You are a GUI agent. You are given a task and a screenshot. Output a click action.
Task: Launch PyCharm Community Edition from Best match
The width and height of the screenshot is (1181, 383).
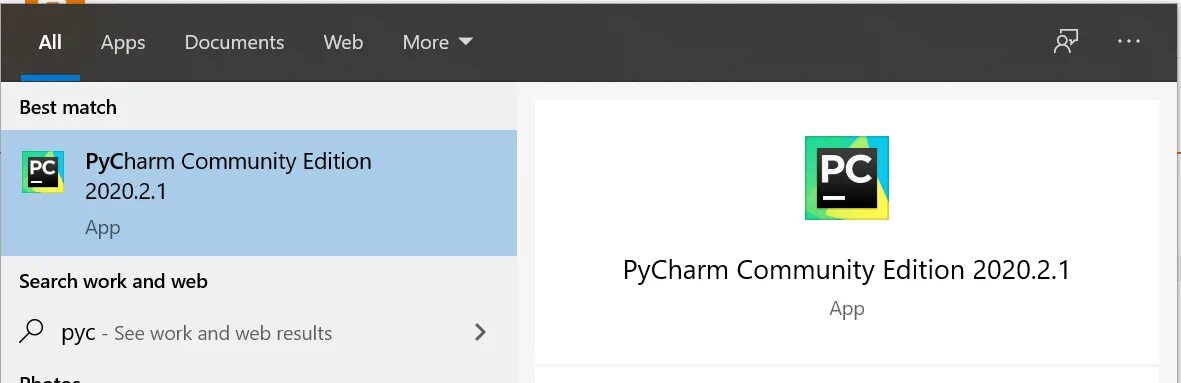(258, 193)
